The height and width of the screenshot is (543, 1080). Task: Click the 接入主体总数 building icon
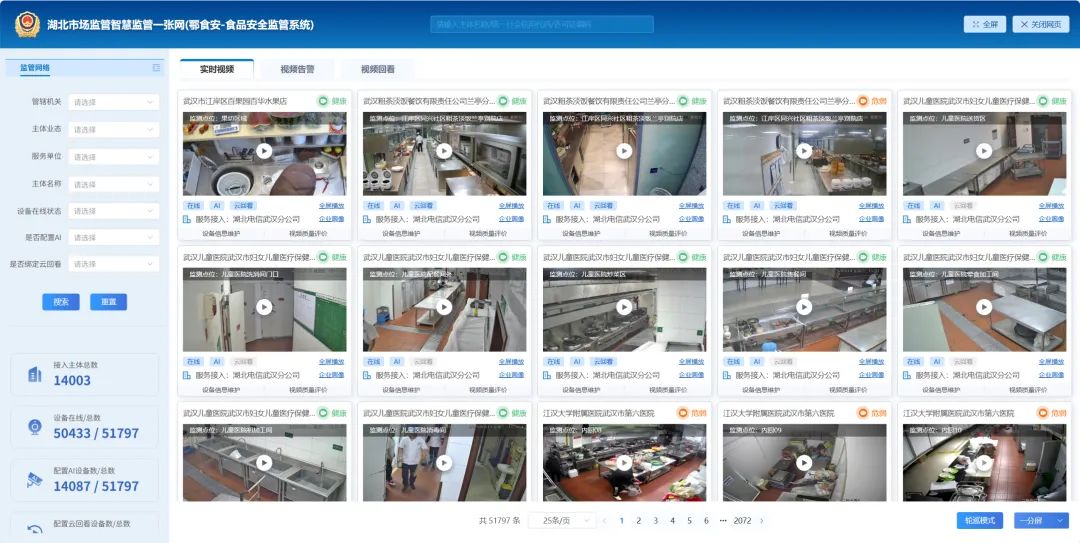click(x=34, y=374)
